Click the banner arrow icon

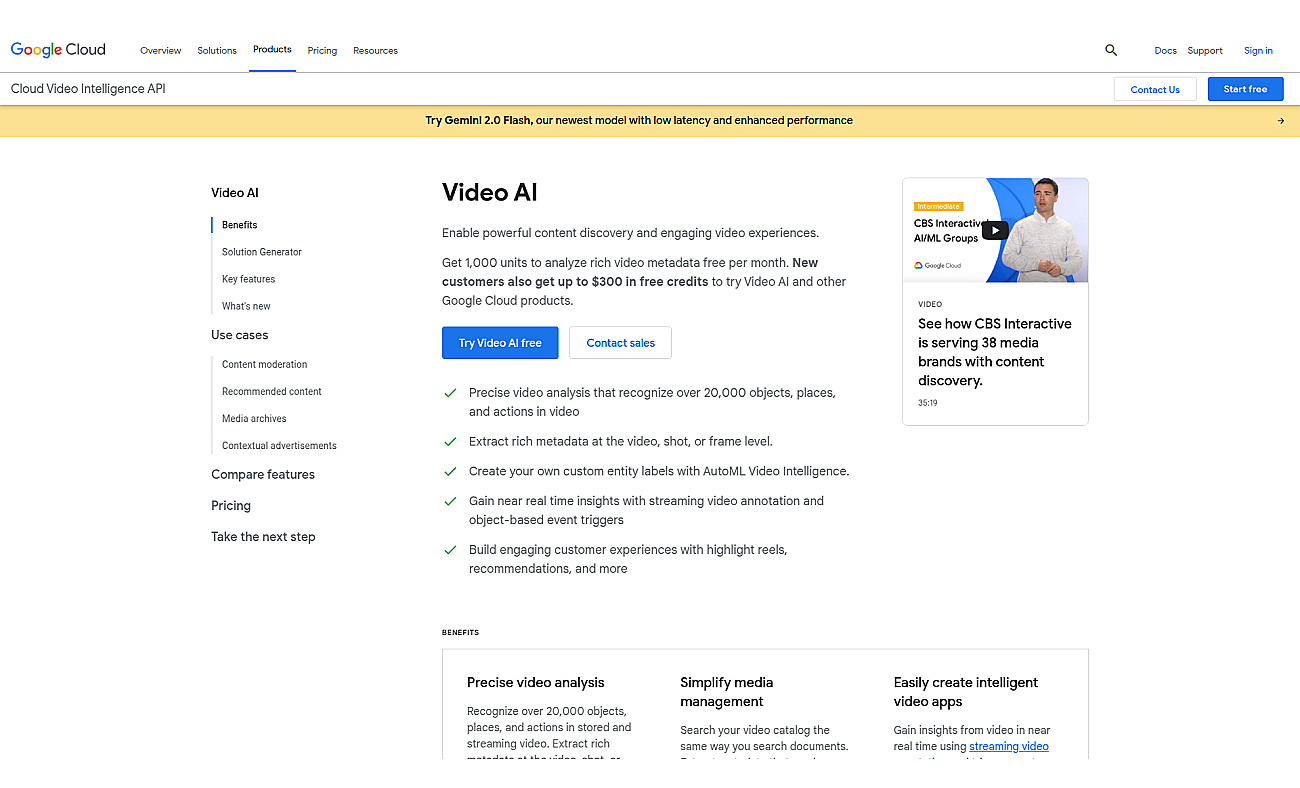pyautogui.click(x=1280, y=121)
